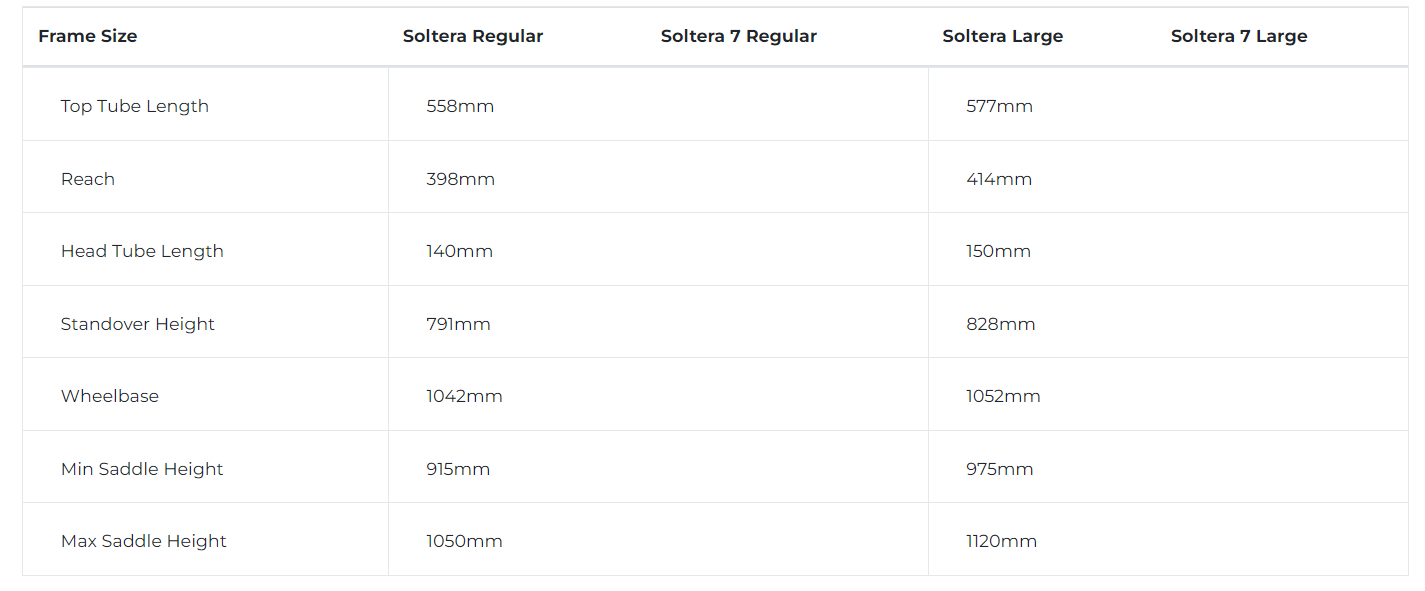This screenshot has width=1425, height=591.
Task: Click the Soltera 7 Large header
Action: point(1239,36)
